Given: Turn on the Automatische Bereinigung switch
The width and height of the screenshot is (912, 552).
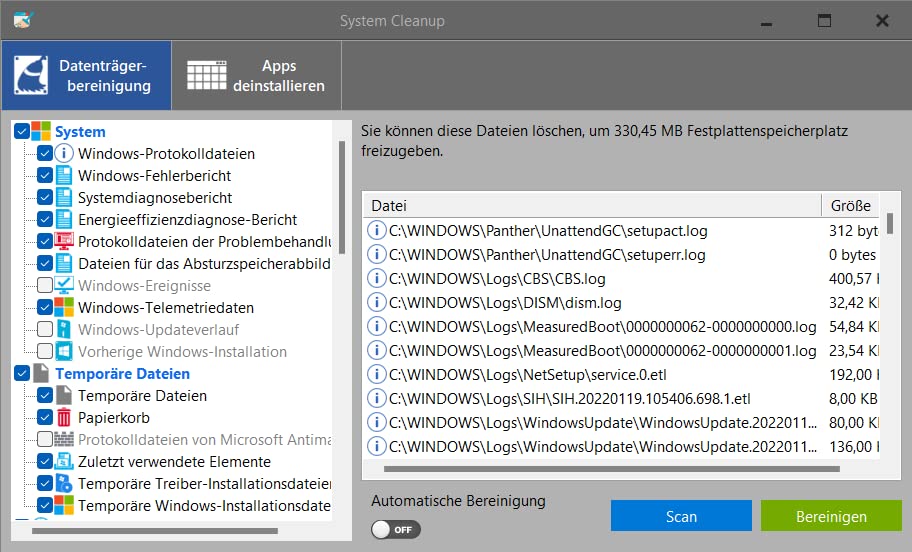Looking at the screenshot, I should 396,529.
